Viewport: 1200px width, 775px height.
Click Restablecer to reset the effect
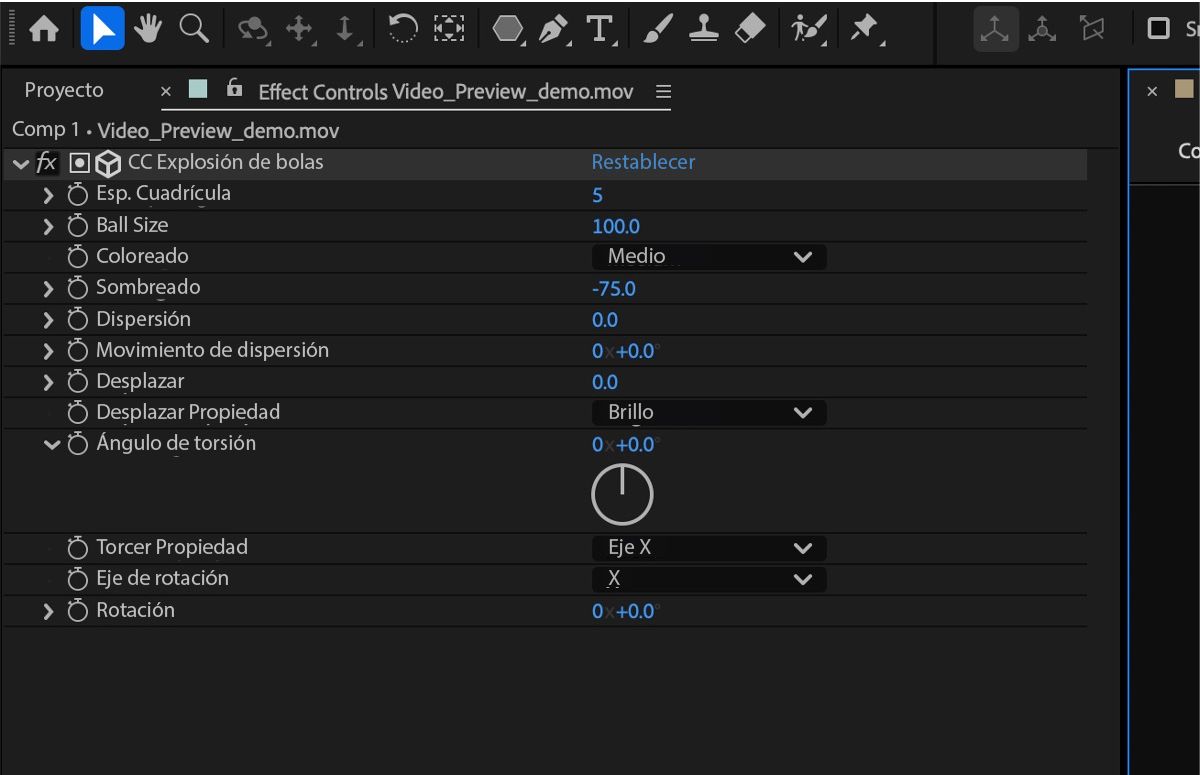pyautogui.click(x=643, y=161)
